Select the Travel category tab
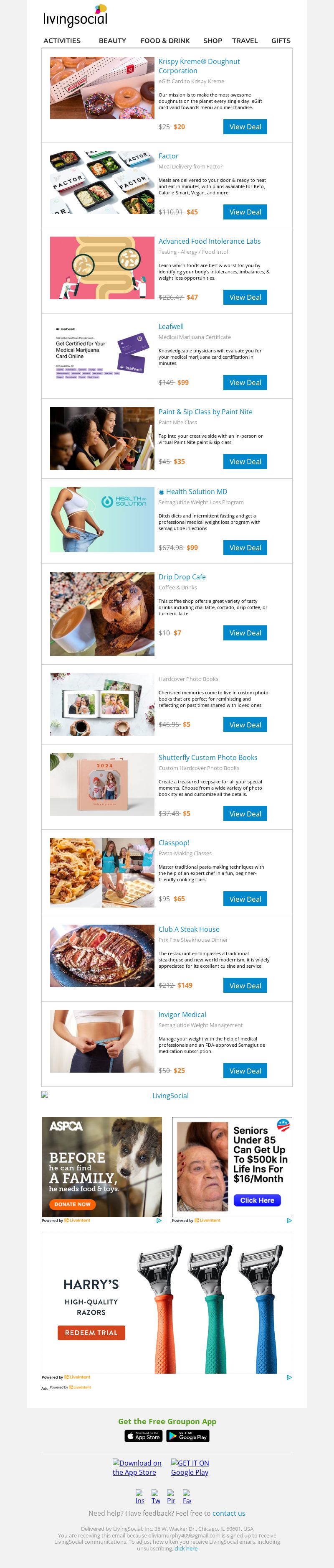The height and width of the screenshot is (1568, 334). click(x=245, y=41)
